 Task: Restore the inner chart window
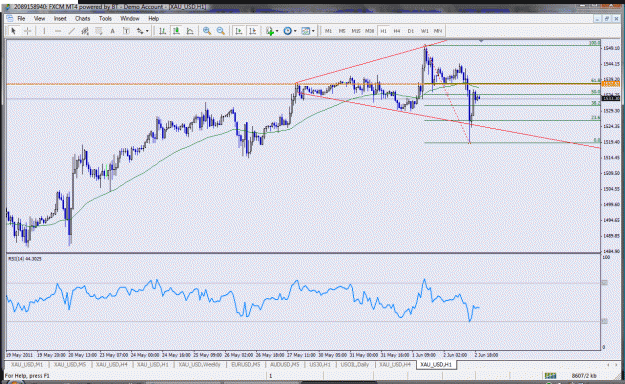coord(606,19)
